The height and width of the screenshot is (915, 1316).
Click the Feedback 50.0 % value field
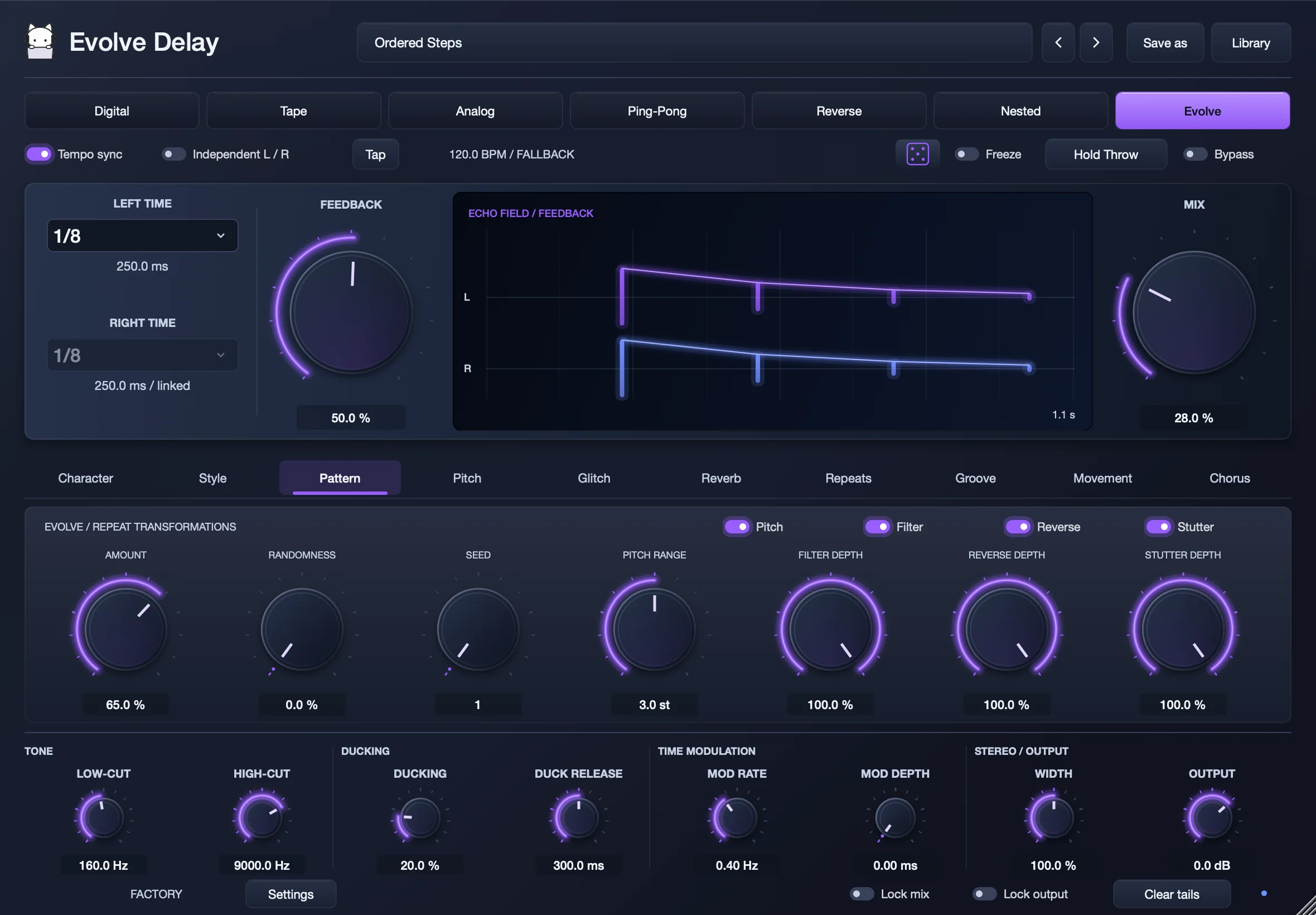(x=351, y=418)
